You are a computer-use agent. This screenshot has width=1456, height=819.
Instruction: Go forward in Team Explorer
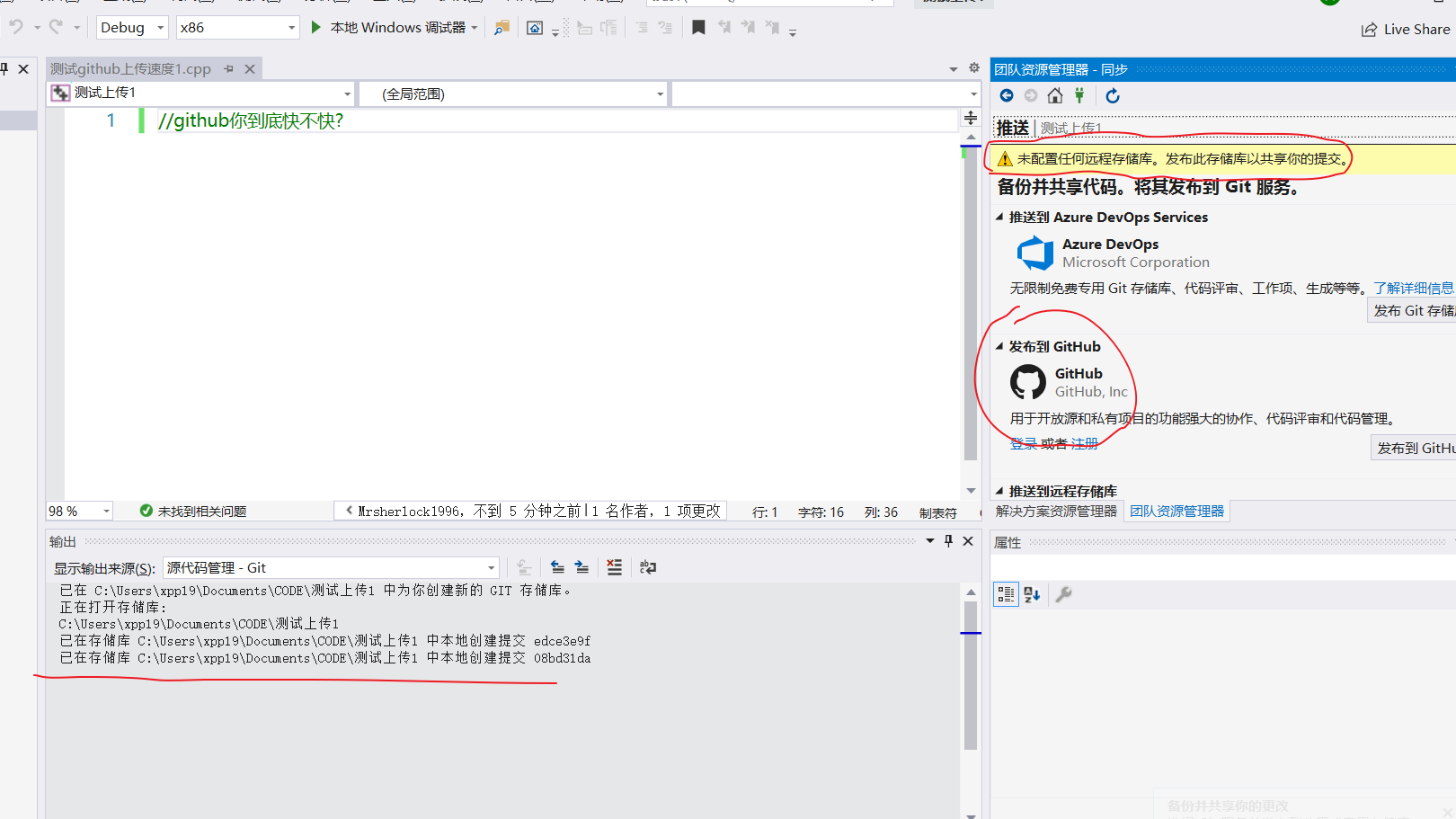pos(1031,96)
